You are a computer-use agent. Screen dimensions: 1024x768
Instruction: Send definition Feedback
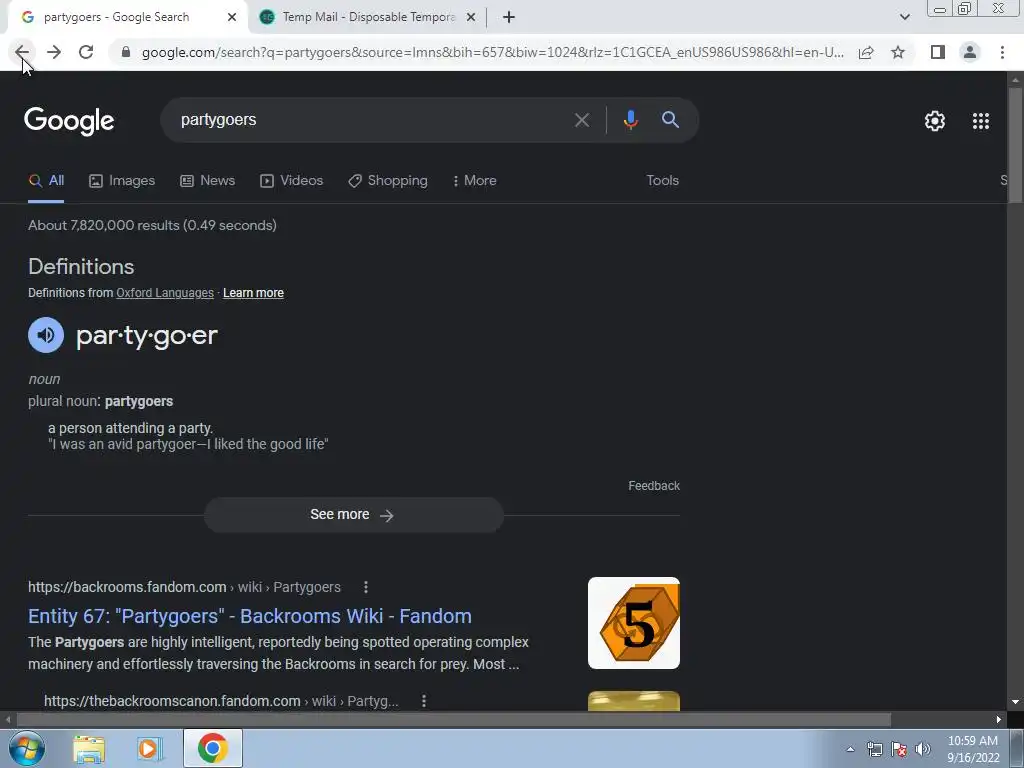[x=654, y=486]
